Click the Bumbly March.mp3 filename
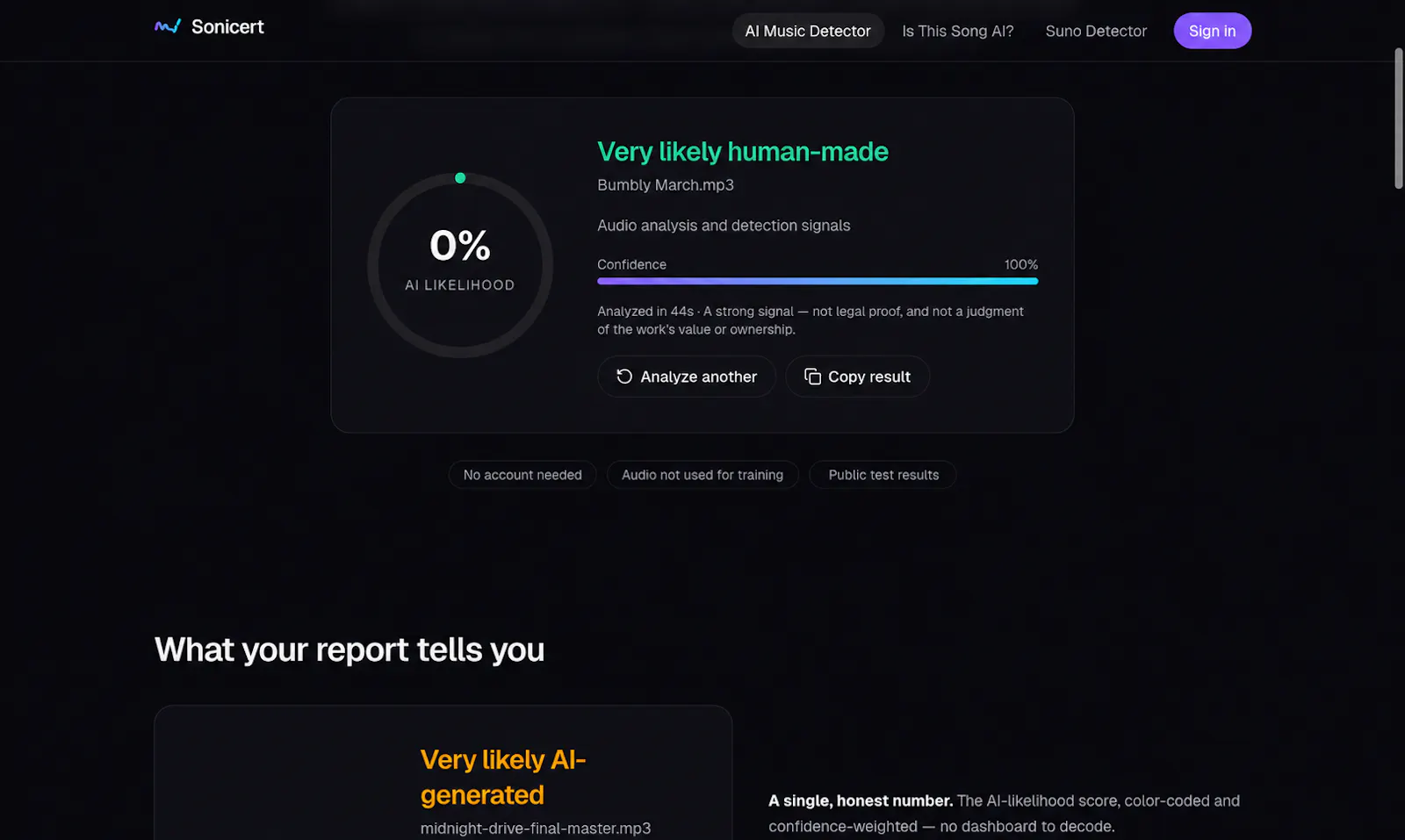 [666, 185]
